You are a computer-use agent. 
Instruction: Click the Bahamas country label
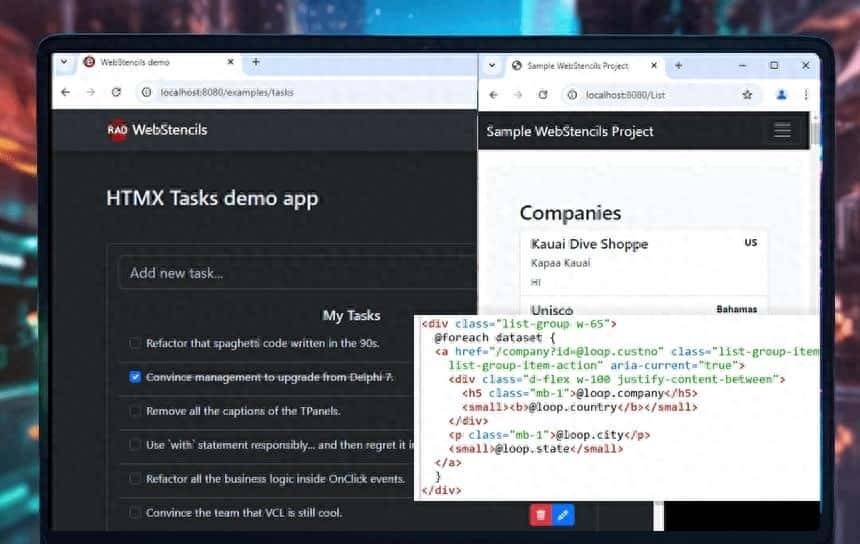[x=737, y=309]
